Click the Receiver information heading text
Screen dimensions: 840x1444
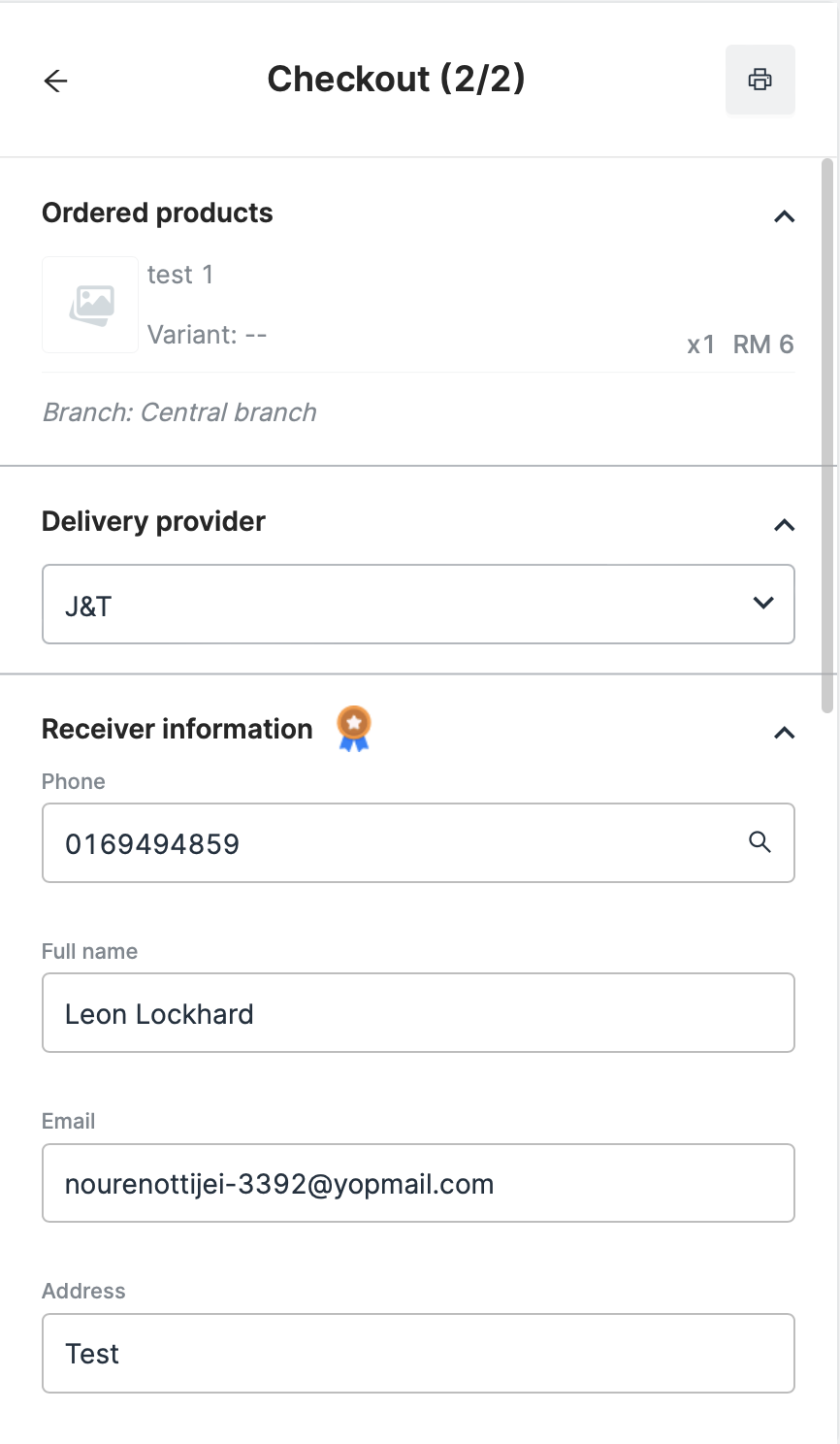(178, 730)
